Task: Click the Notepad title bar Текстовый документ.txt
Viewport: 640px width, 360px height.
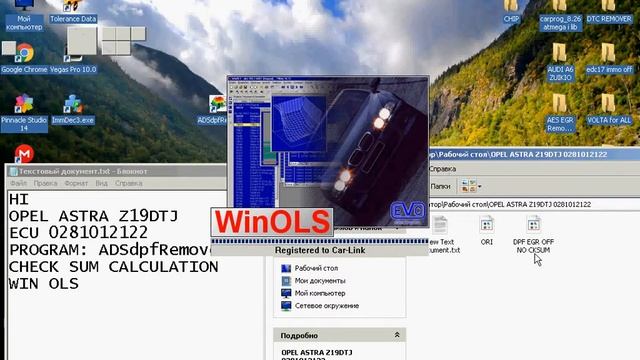Action: [116, 171]
